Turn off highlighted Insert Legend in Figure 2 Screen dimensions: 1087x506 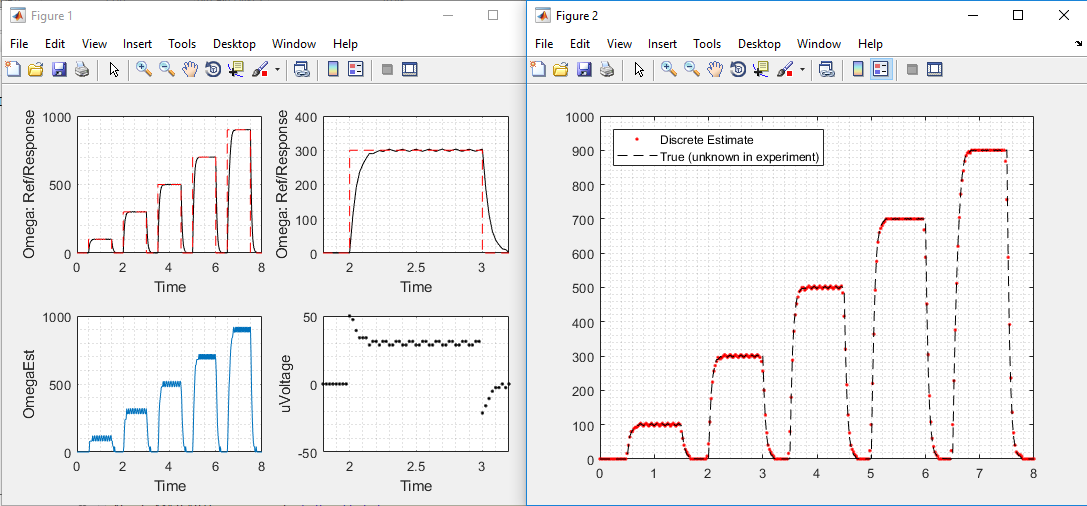(880, 69)
